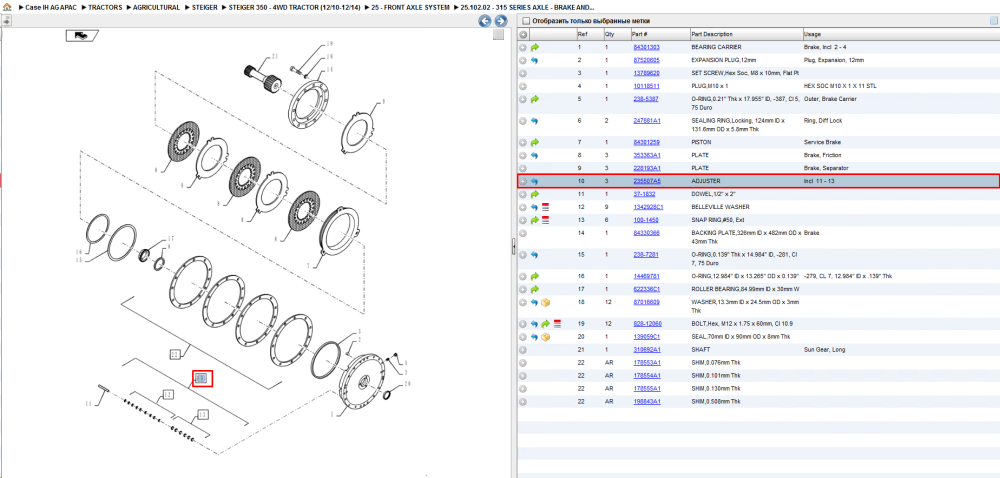Open the next diagram with the forward arrow

click(x=501, y=21)
